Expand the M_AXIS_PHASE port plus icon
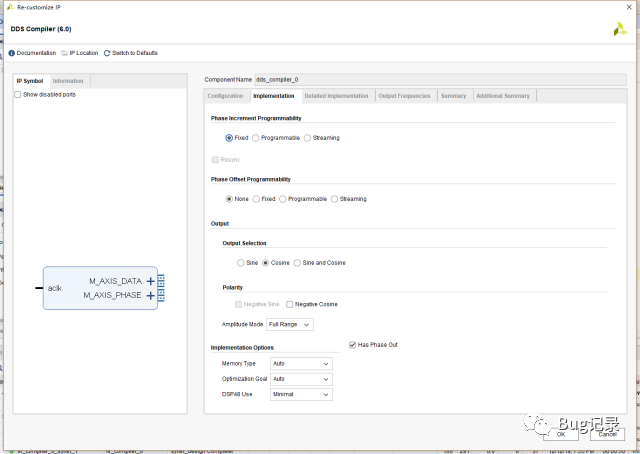 pos(151,296)
